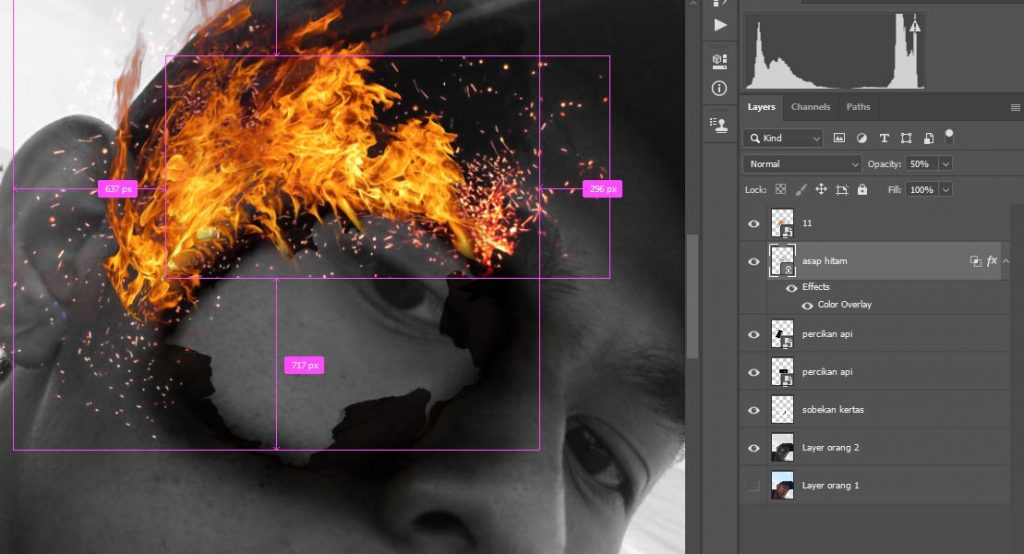Screen dimensions: 1024x554
Task: Open the Clone Source stamp panel icon
Action: [x=719, y=125]
